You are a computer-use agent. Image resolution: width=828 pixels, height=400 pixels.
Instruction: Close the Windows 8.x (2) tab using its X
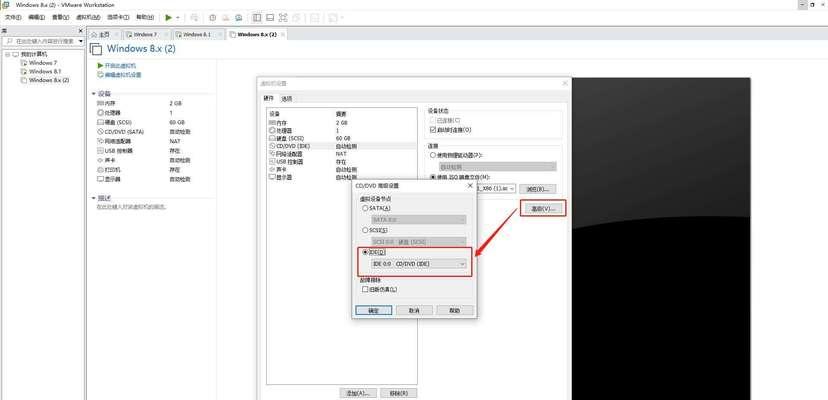(x=283, y=34)
